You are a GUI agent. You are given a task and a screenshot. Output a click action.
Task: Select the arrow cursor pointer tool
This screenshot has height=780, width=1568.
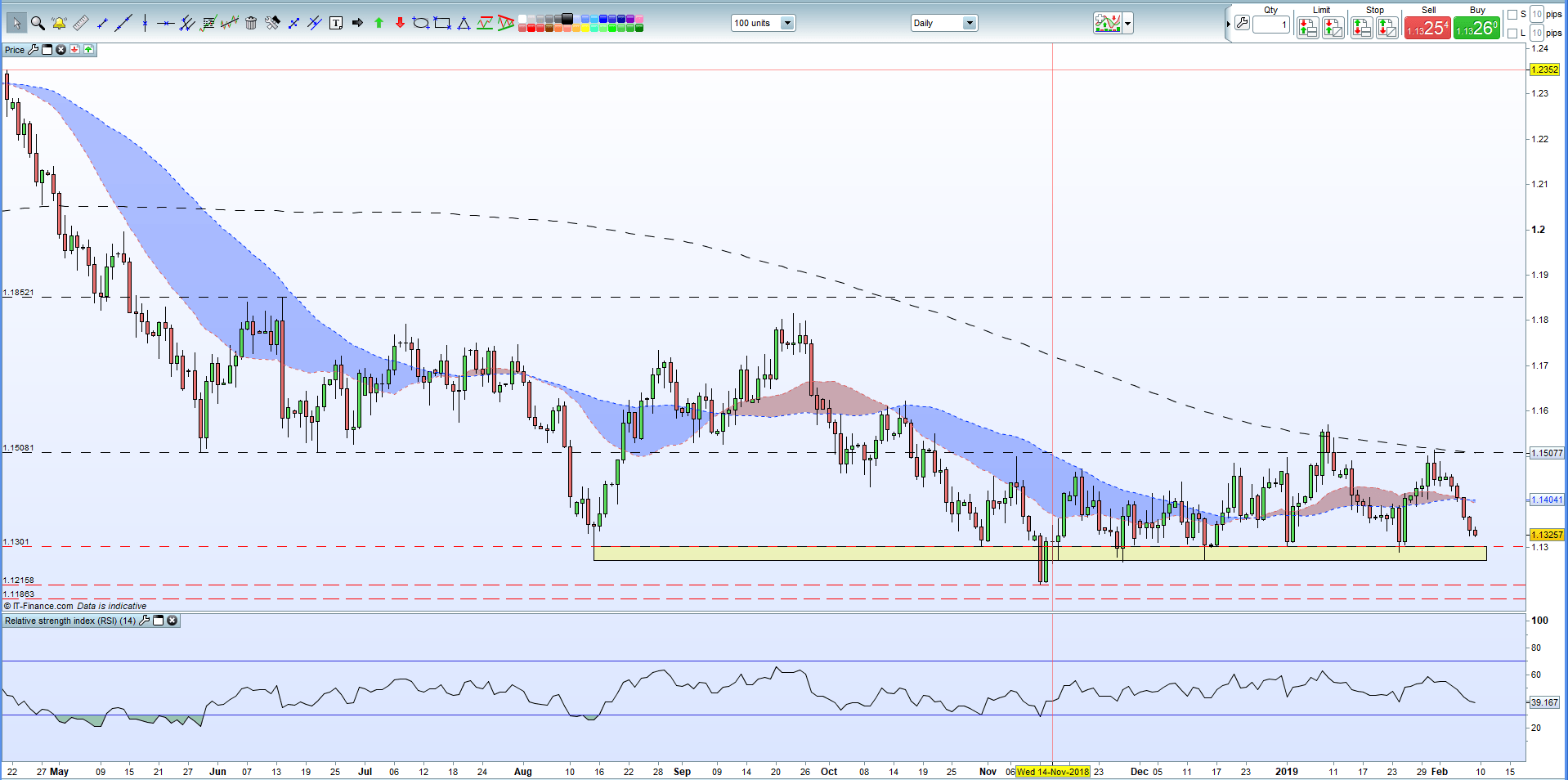coord(16,23)
